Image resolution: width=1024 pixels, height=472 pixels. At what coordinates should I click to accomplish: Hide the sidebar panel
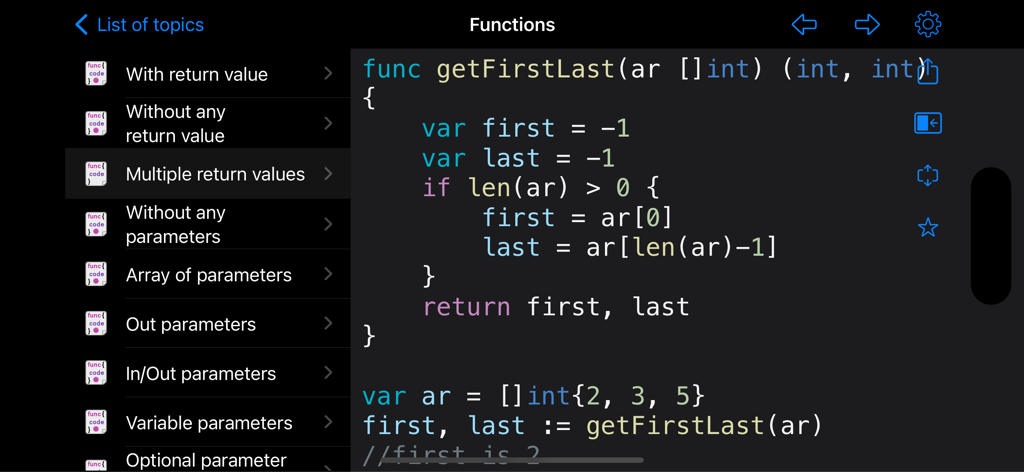pyautogui.click(x=928, y=123)
